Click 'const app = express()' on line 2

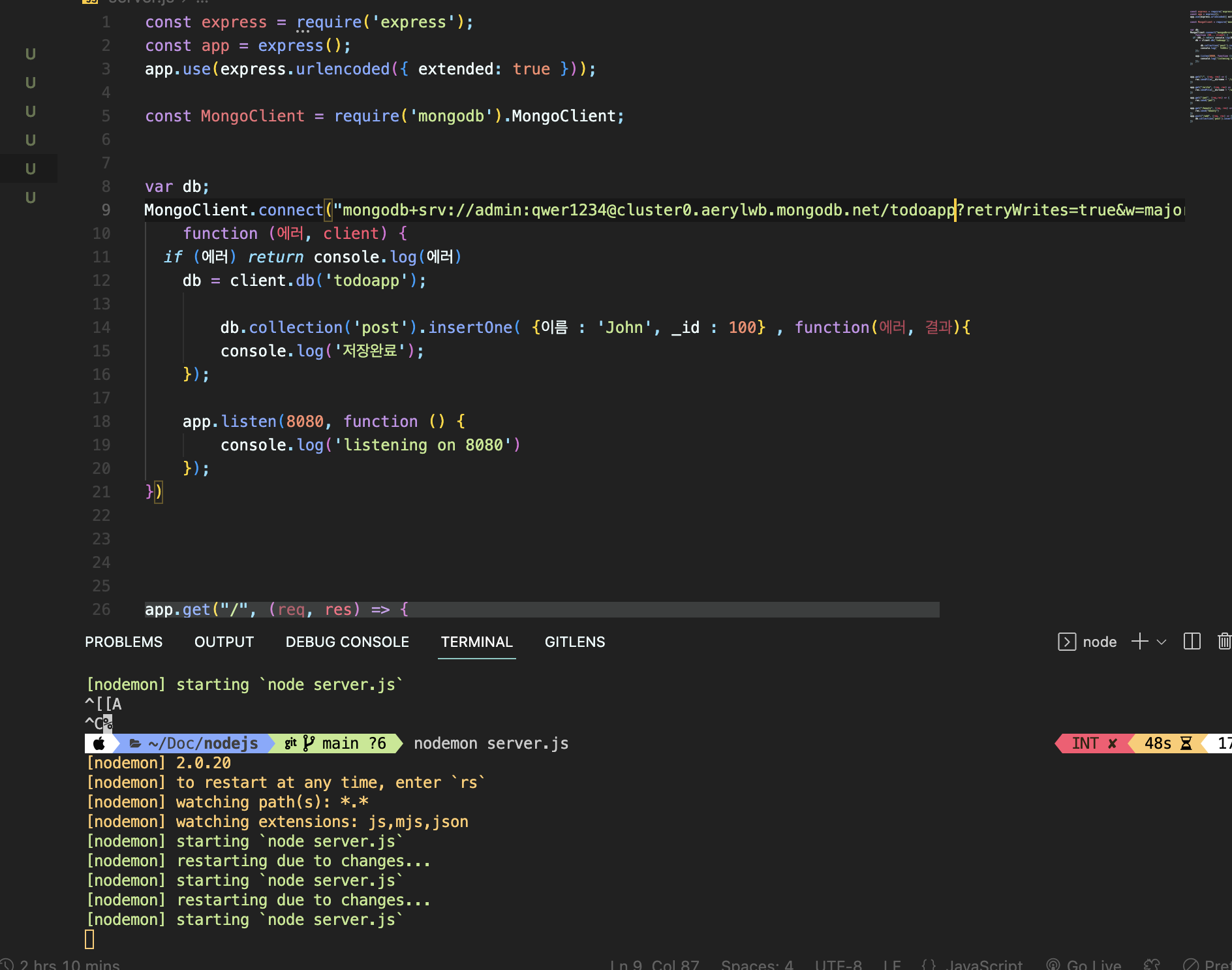point(243,46)
